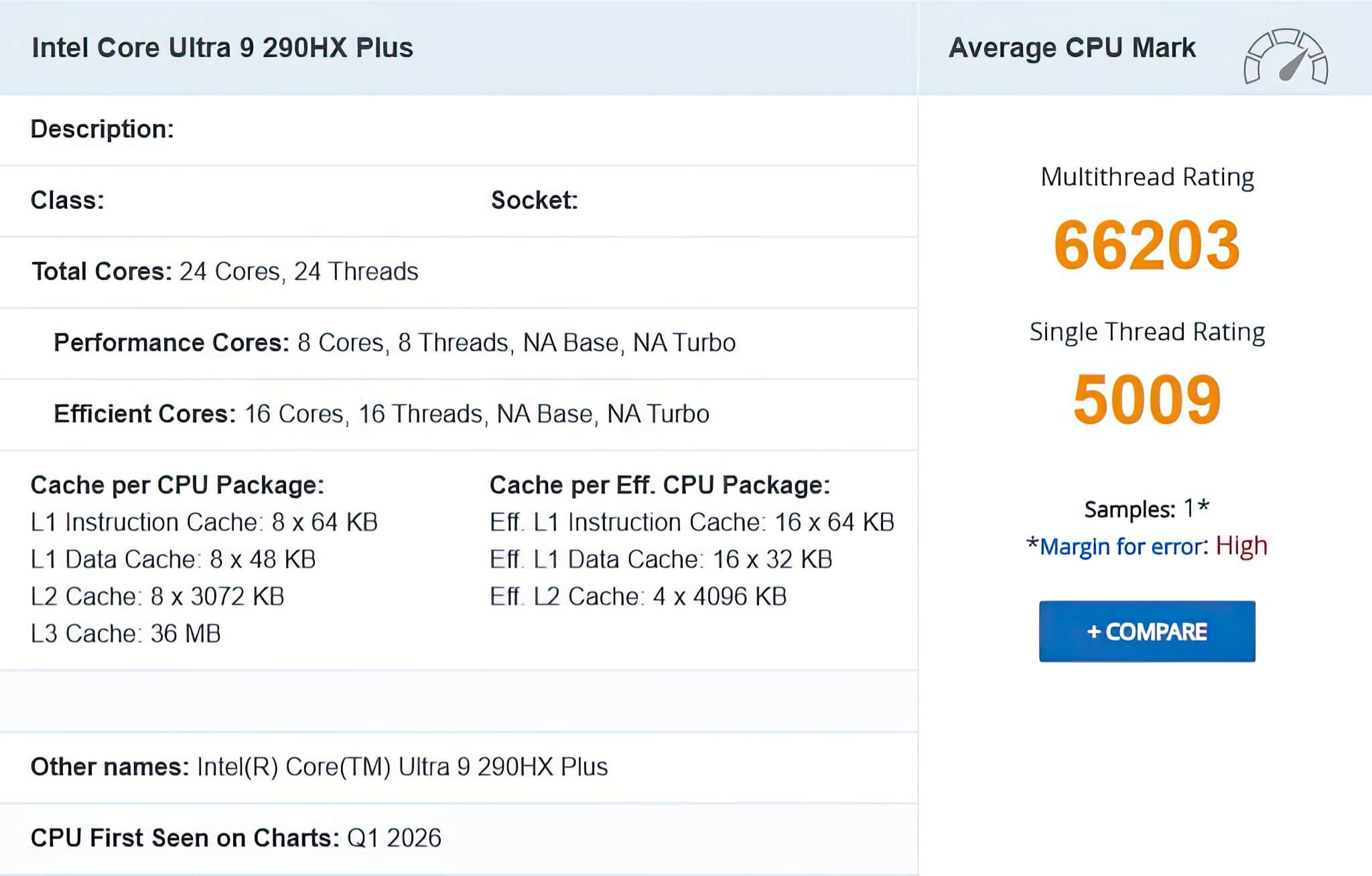Image resolution: width=1372 pixels, height=876 pixels.
Task: Select the Total Cores specification row
Action: pos(225,271)
